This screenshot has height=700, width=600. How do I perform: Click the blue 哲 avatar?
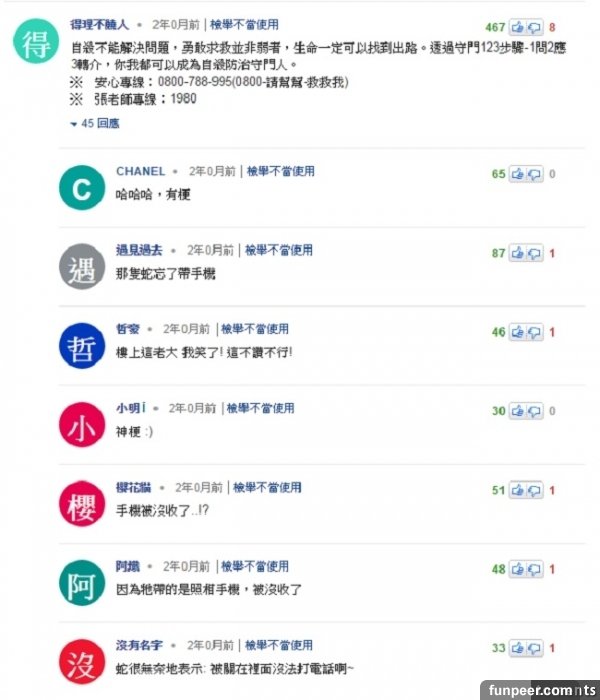click(x=82, y=346)
